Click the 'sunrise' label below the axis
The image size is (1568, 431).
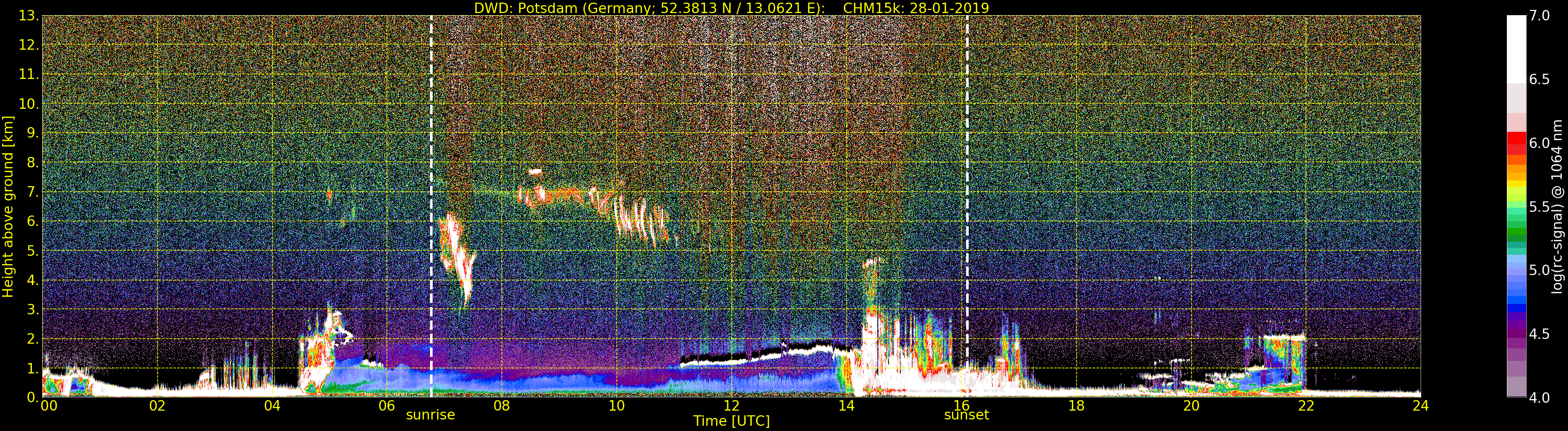(x=431, y=415)
